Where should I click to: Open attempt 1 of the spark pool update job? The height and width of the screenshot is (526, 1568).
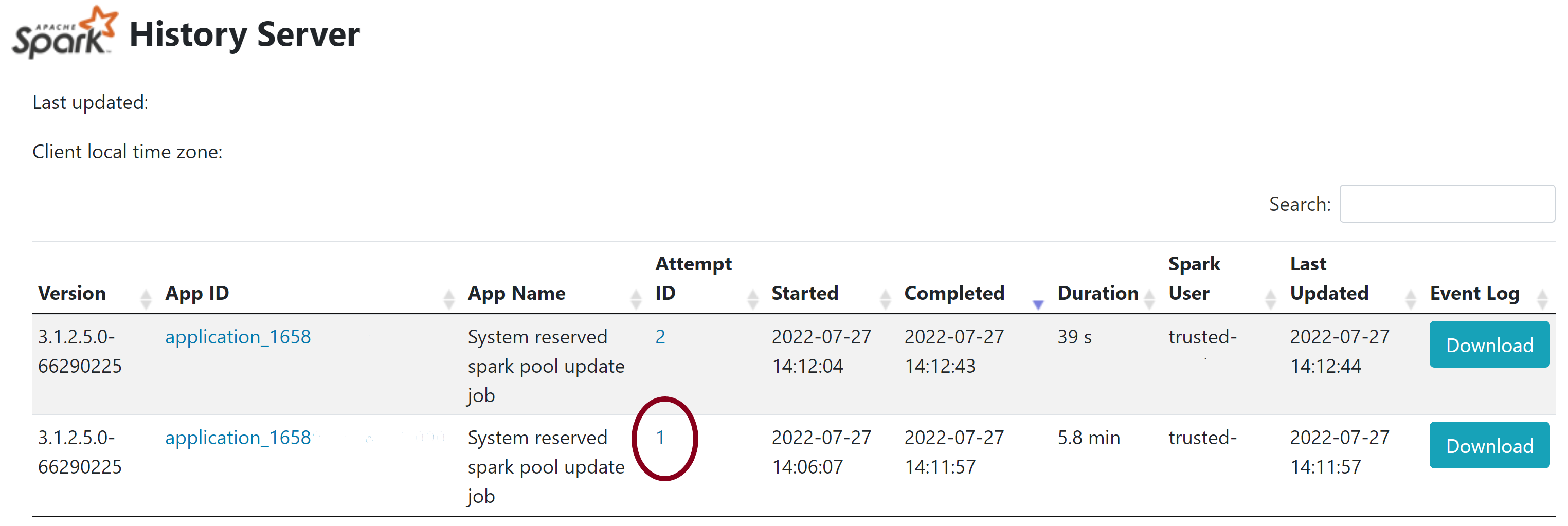[x=661, y=437]
